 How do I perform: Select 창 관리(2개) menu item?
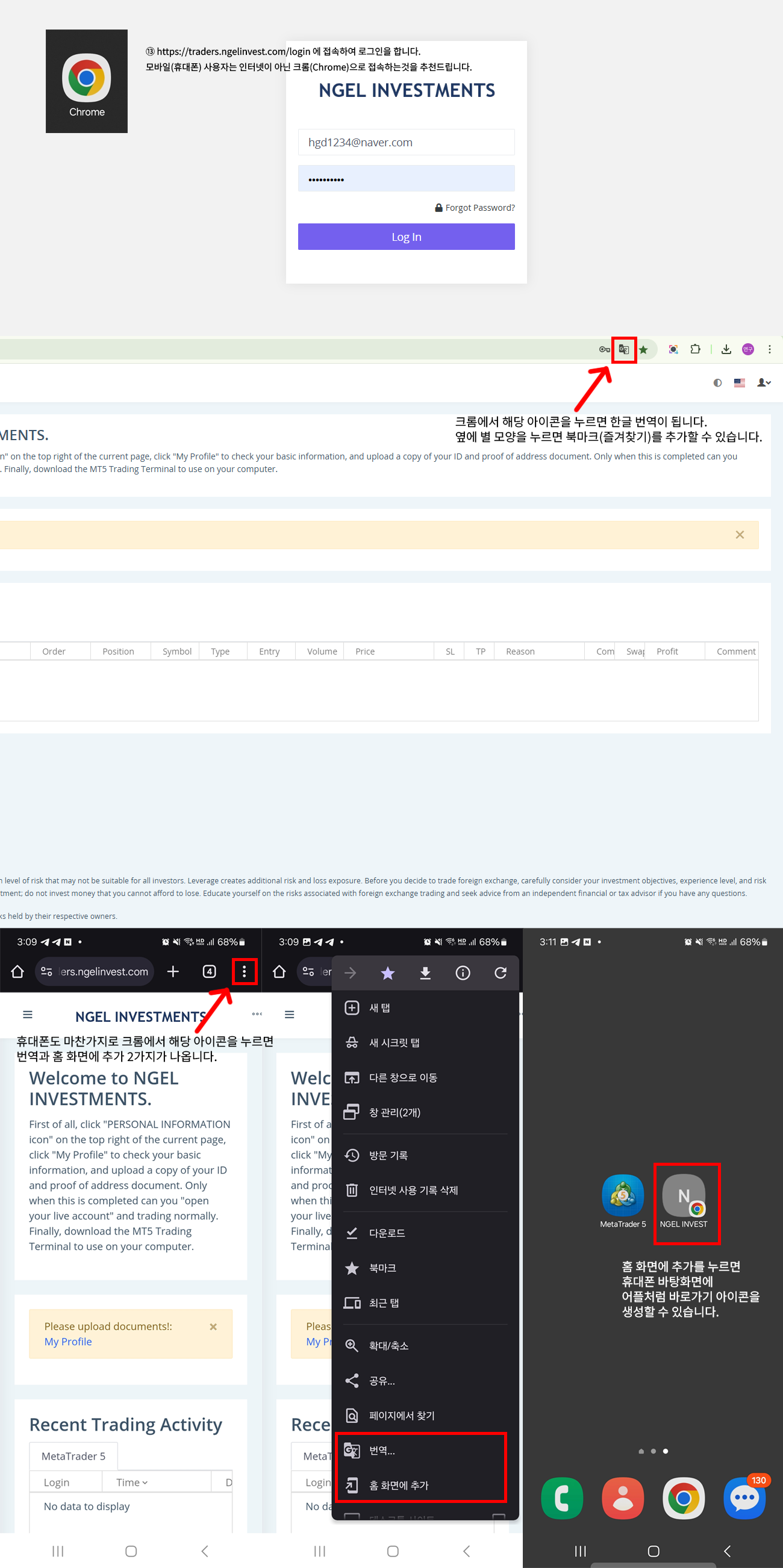click(x=425, y=1112)
